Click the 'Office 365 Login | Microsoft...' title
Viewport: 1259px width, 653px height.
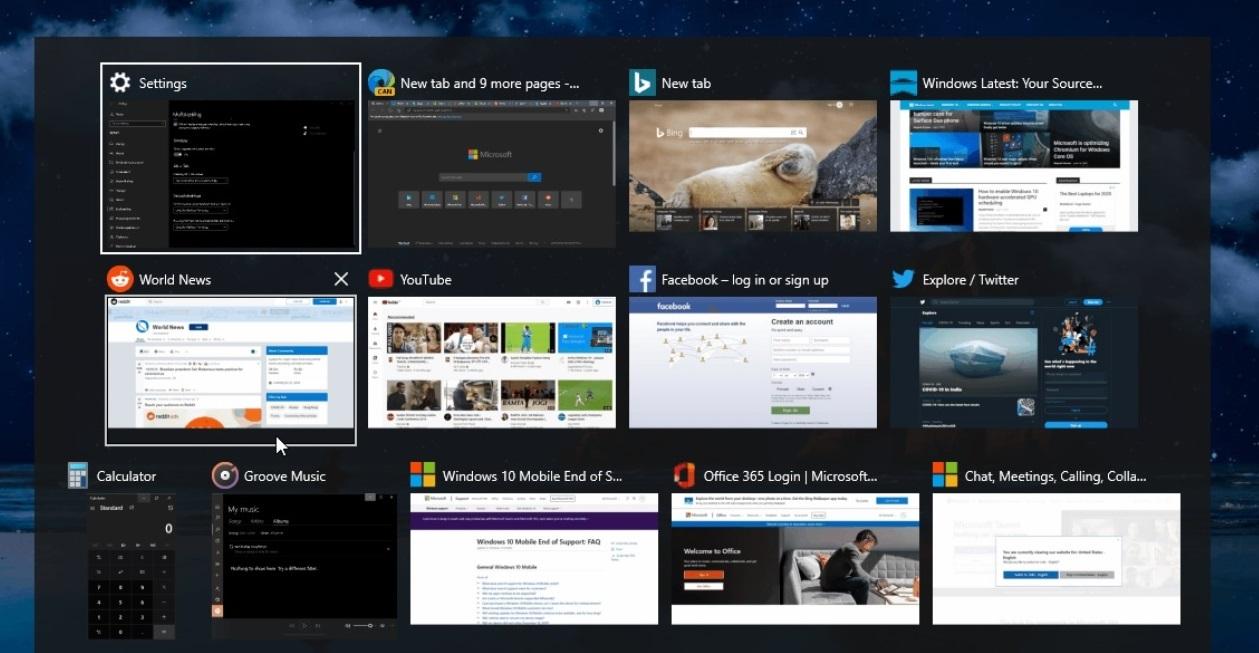pyautogui.click(x=790, y=476)
